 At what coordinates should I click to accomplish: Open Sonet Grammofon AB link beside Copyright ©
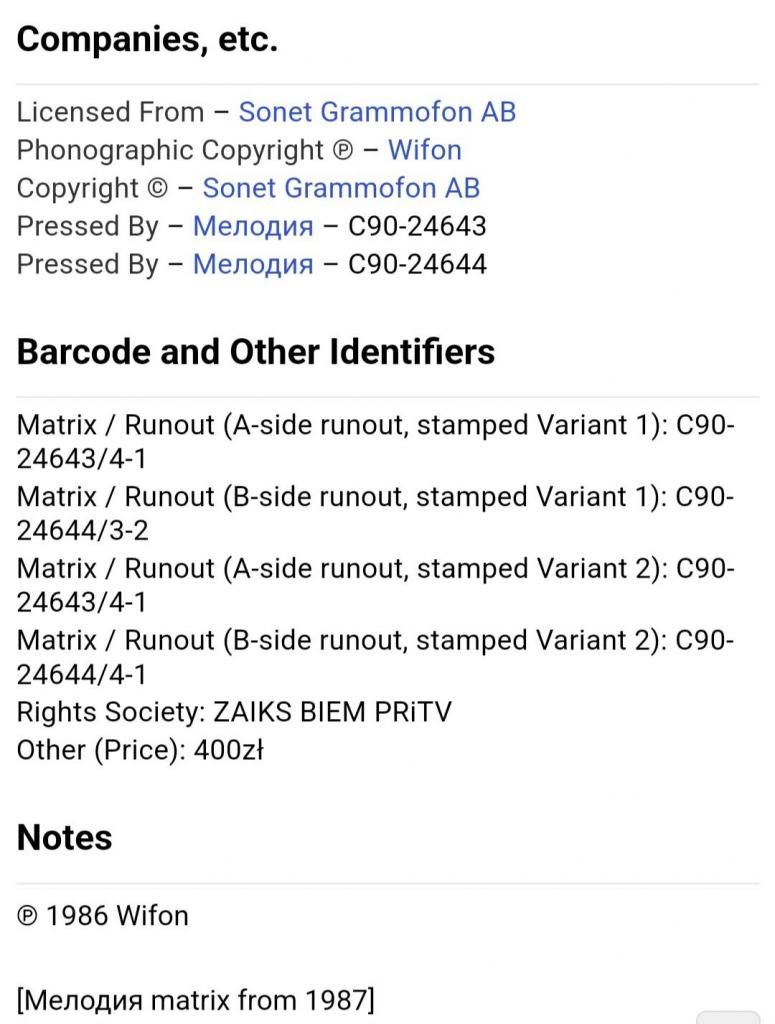tap(341, 187)
